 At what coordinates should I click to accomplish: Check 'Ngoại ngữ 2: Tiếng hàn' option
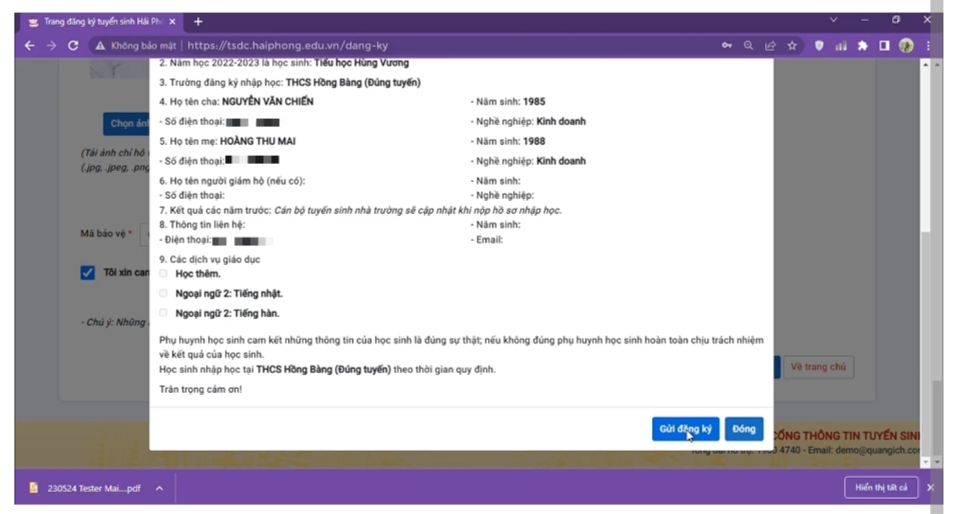164,313
